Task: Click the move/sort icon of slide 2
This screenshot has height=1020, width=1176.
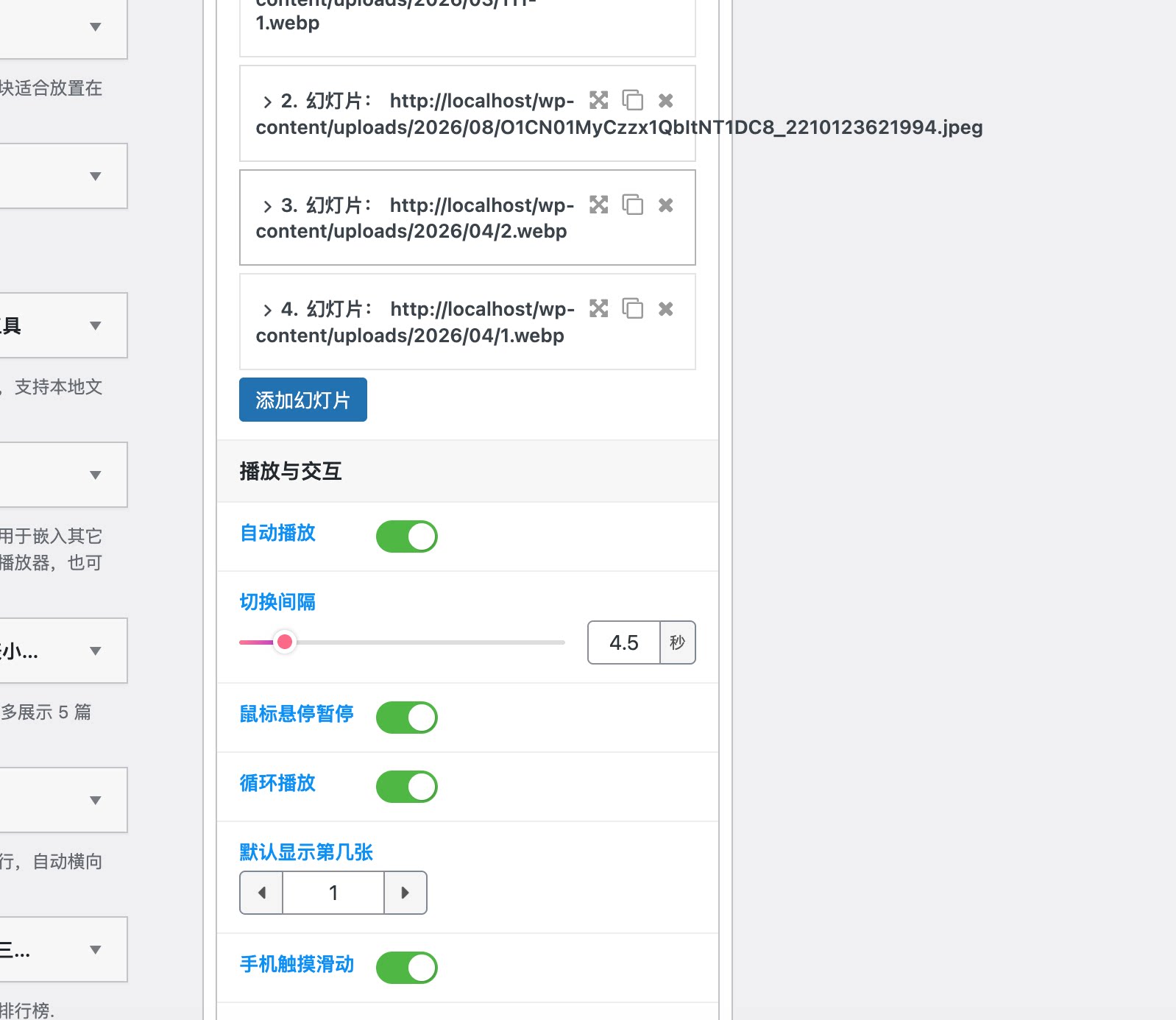Action: 599,100
